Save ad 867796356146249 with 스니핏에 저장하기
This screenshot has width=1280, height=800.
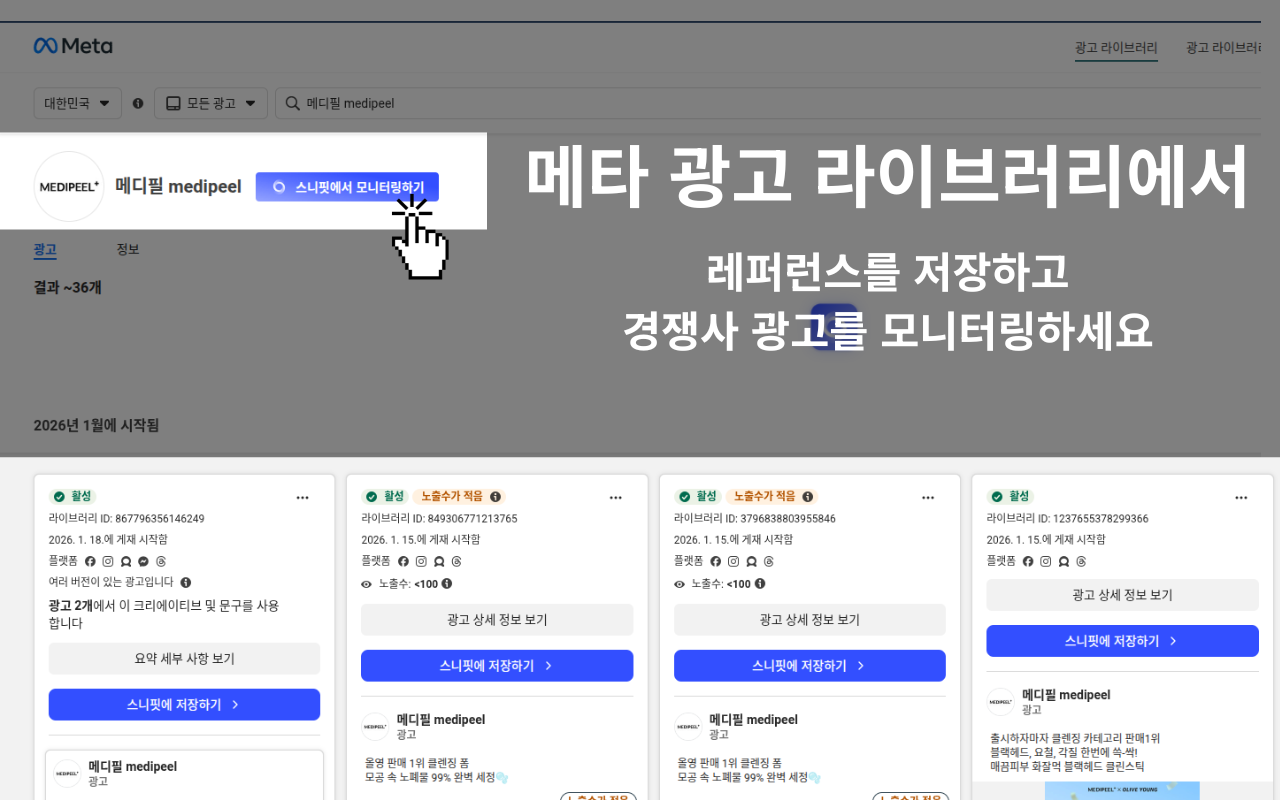pyautogui.click(x=185, y=705)
